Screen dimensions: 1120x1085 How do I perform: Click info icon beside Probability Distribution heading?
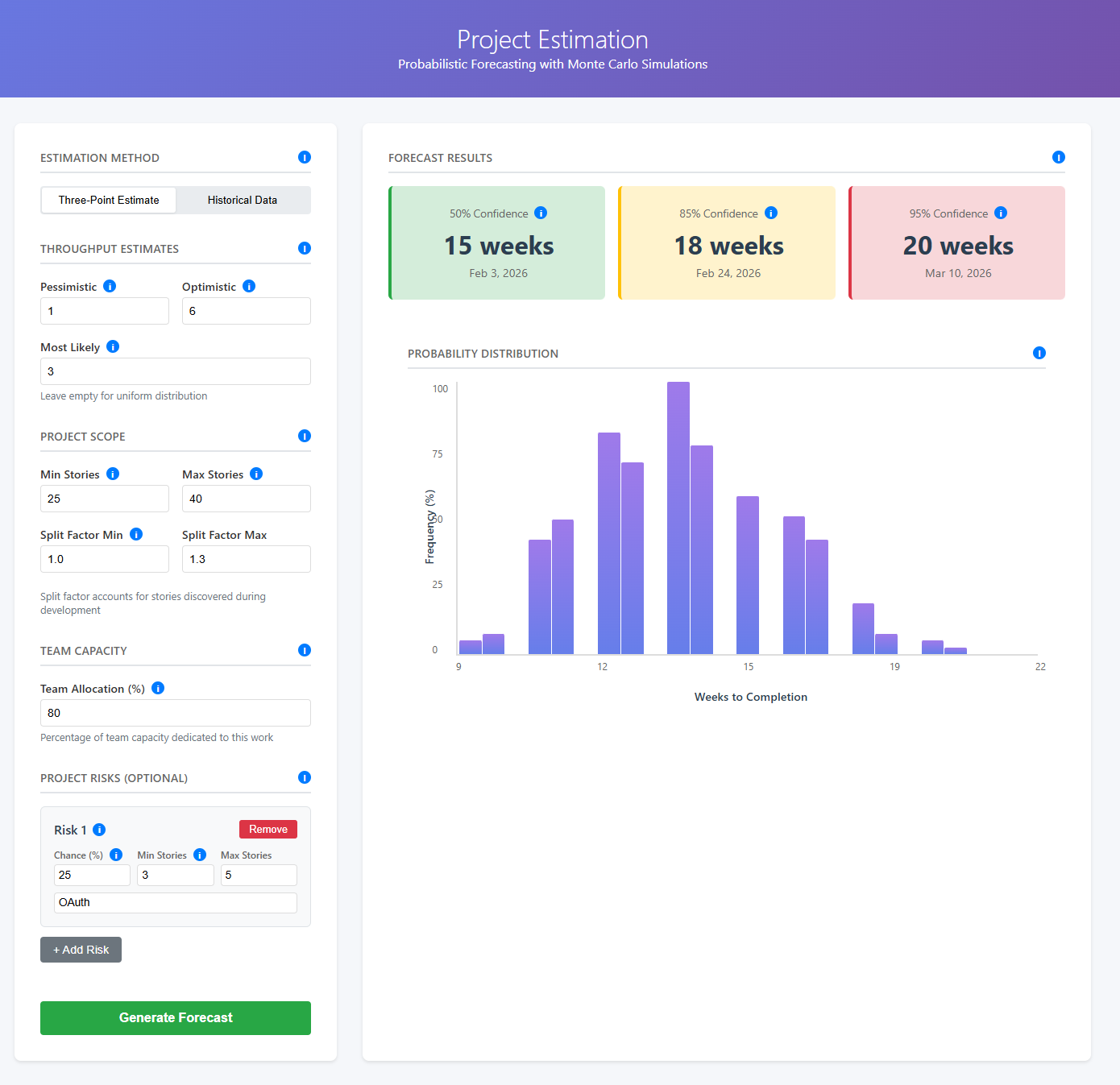[1039, 353]
